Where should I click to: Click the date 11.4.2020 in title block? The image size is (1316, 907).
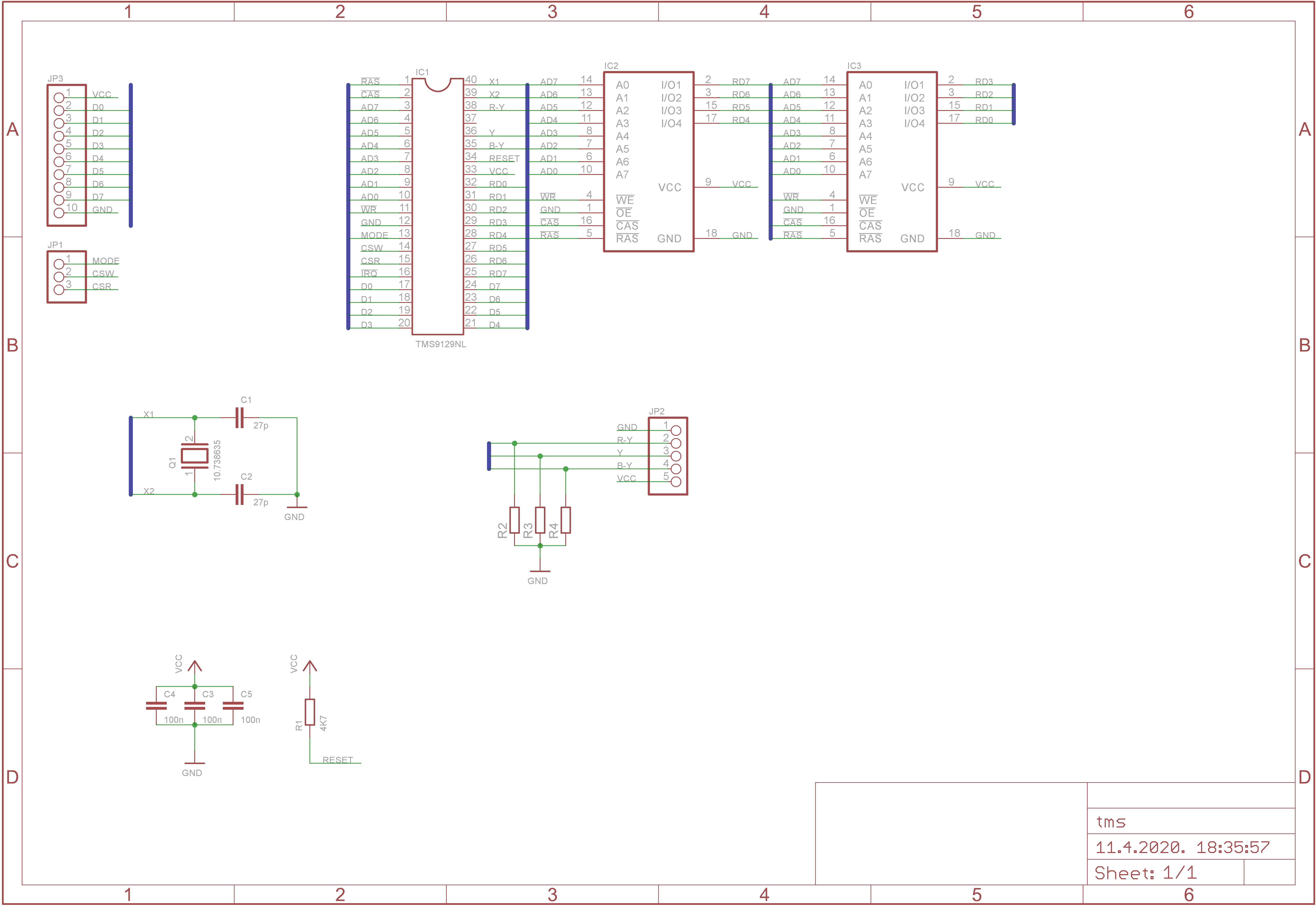click(1140, 848)
